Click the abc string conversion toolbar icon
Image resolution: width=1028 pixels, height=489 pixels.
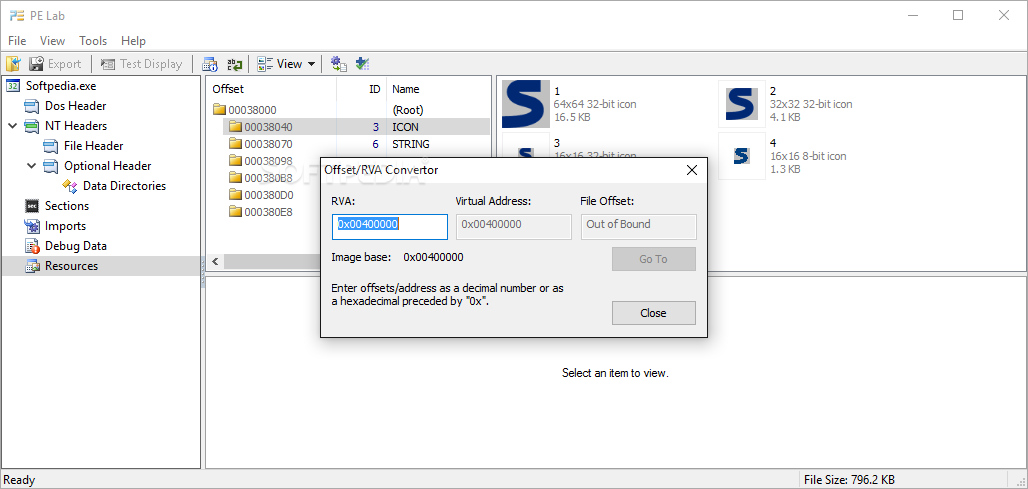[x=234, y=64]
